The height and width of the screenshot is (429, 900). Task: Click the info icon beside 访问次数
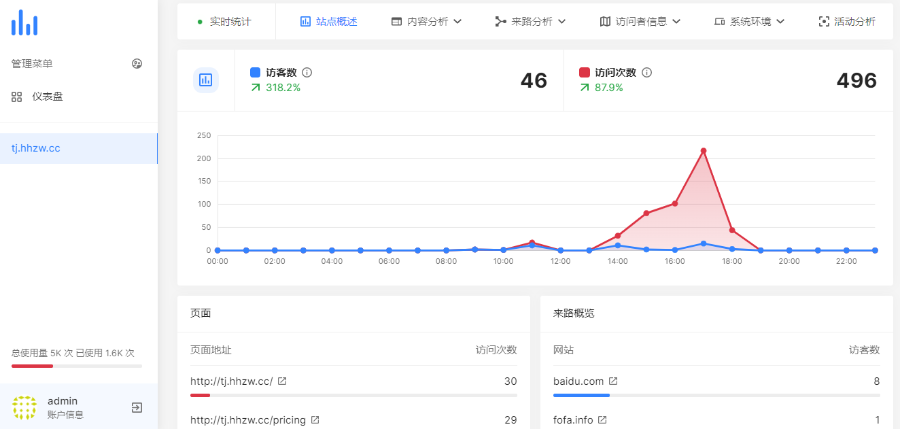[x=647, y=72]
